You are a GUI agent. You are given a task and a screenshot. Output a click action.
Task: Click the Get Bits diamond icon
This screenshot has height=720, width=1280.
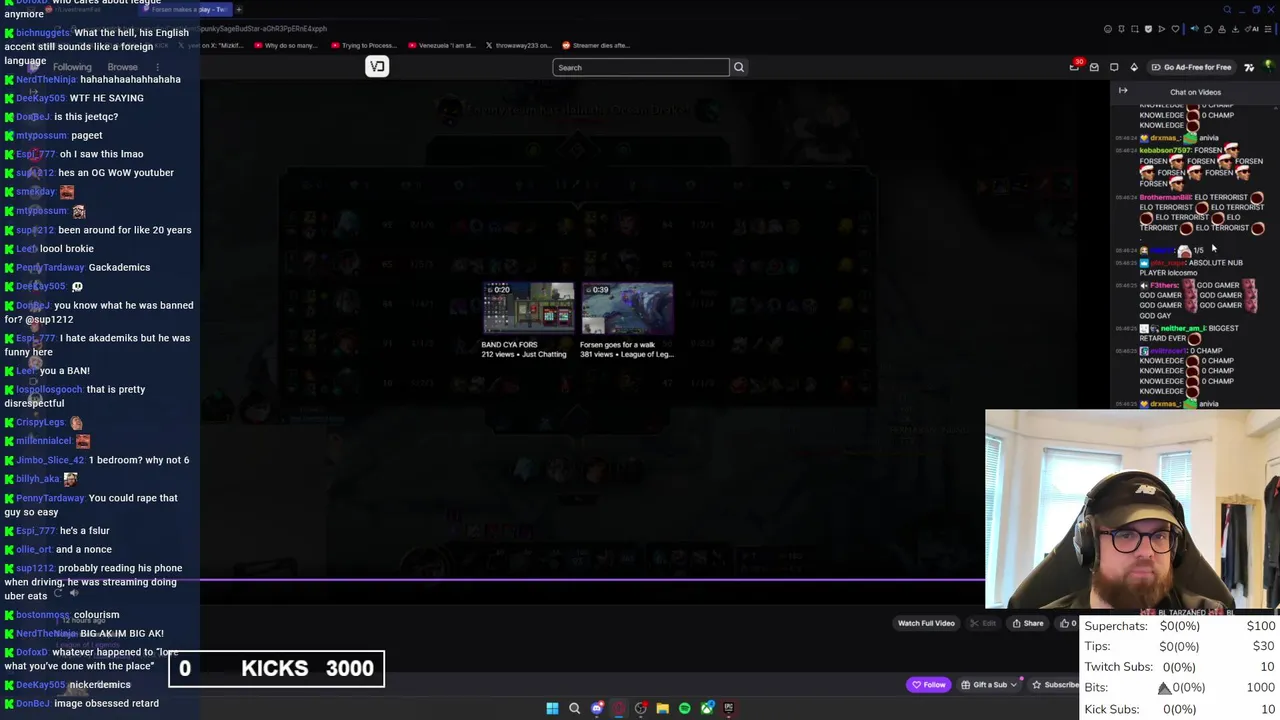[1134, 67]
